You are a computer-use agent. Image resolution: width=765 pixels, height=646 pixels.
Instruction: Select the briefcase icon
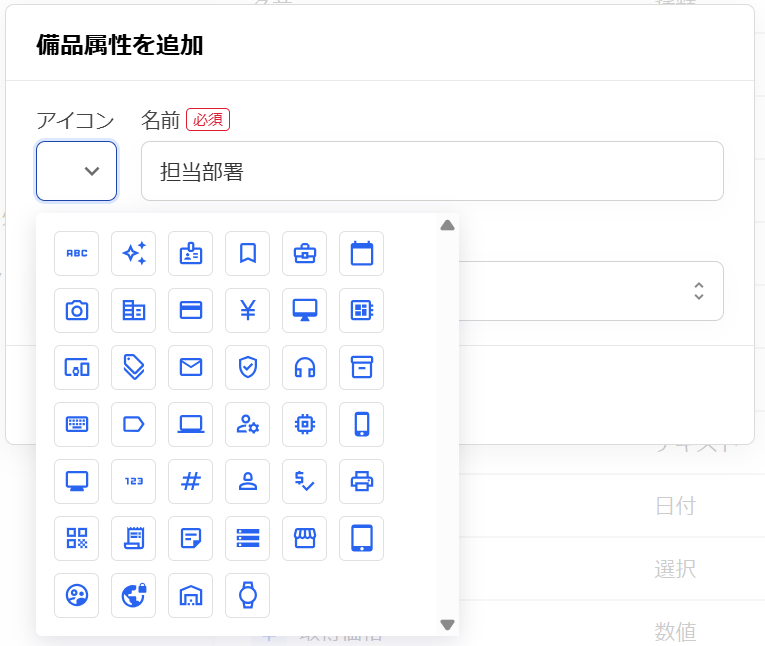pos(305,253)
